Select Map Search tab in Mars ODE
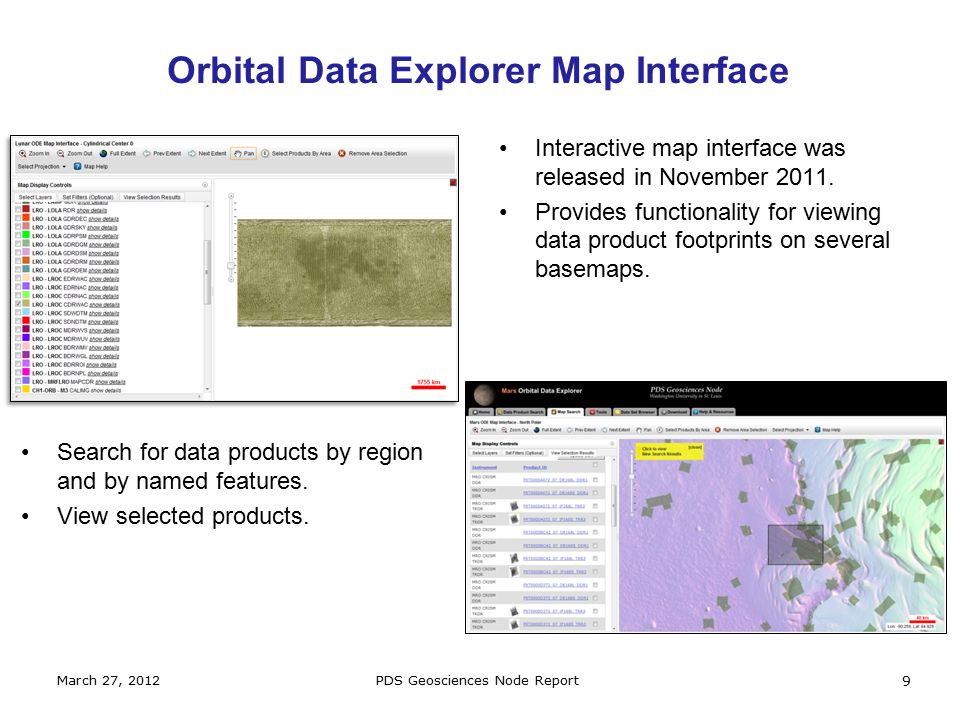 click(x=566, y=412)
